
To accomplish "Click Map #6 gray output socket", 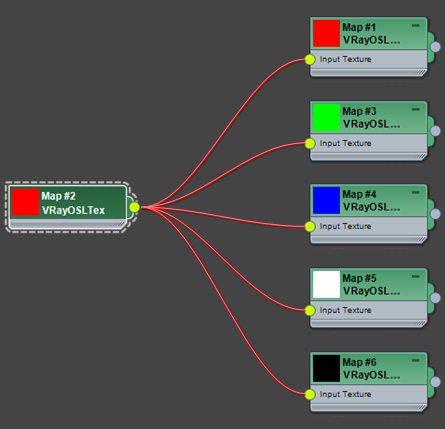I will pyautogui.click(x=435, y=382).
